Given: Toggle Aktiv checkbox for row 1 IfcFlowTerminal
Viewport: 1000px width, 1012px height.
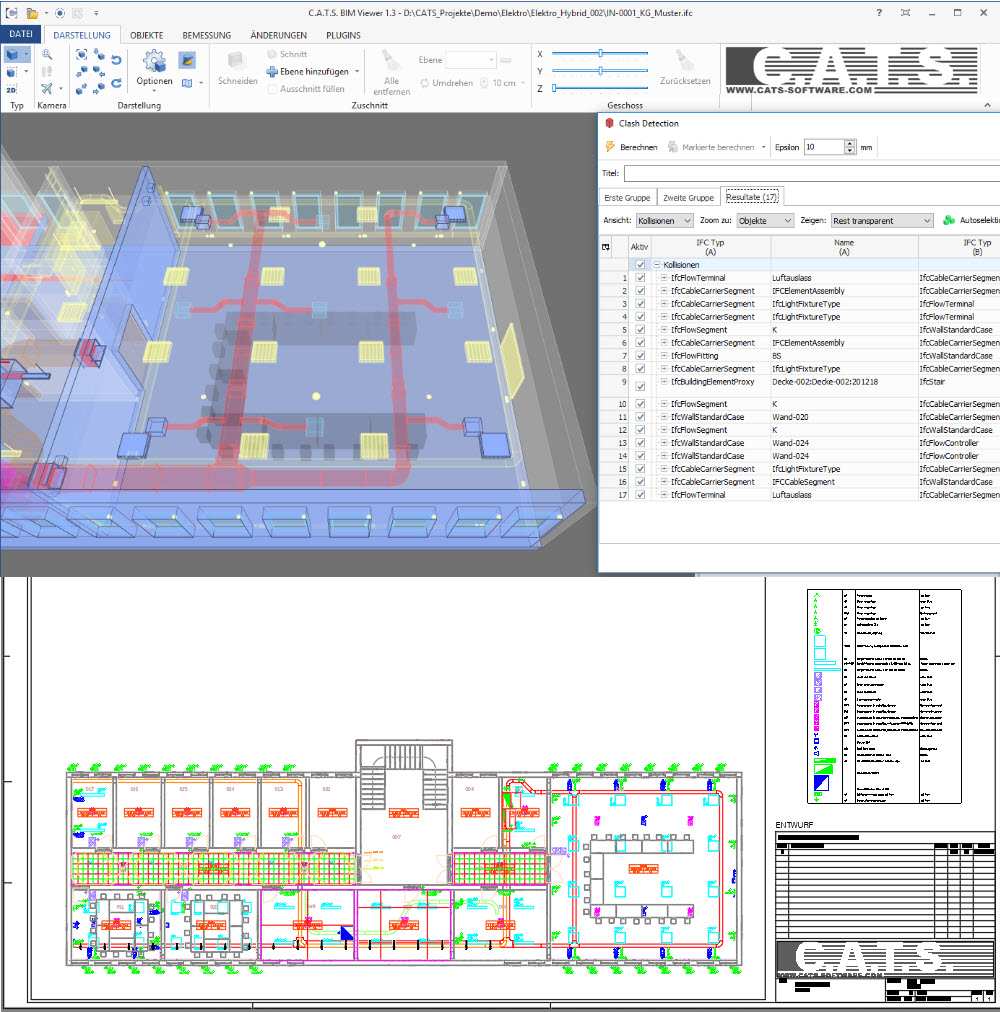Looking at the screenshot, I should coord(640,278).
